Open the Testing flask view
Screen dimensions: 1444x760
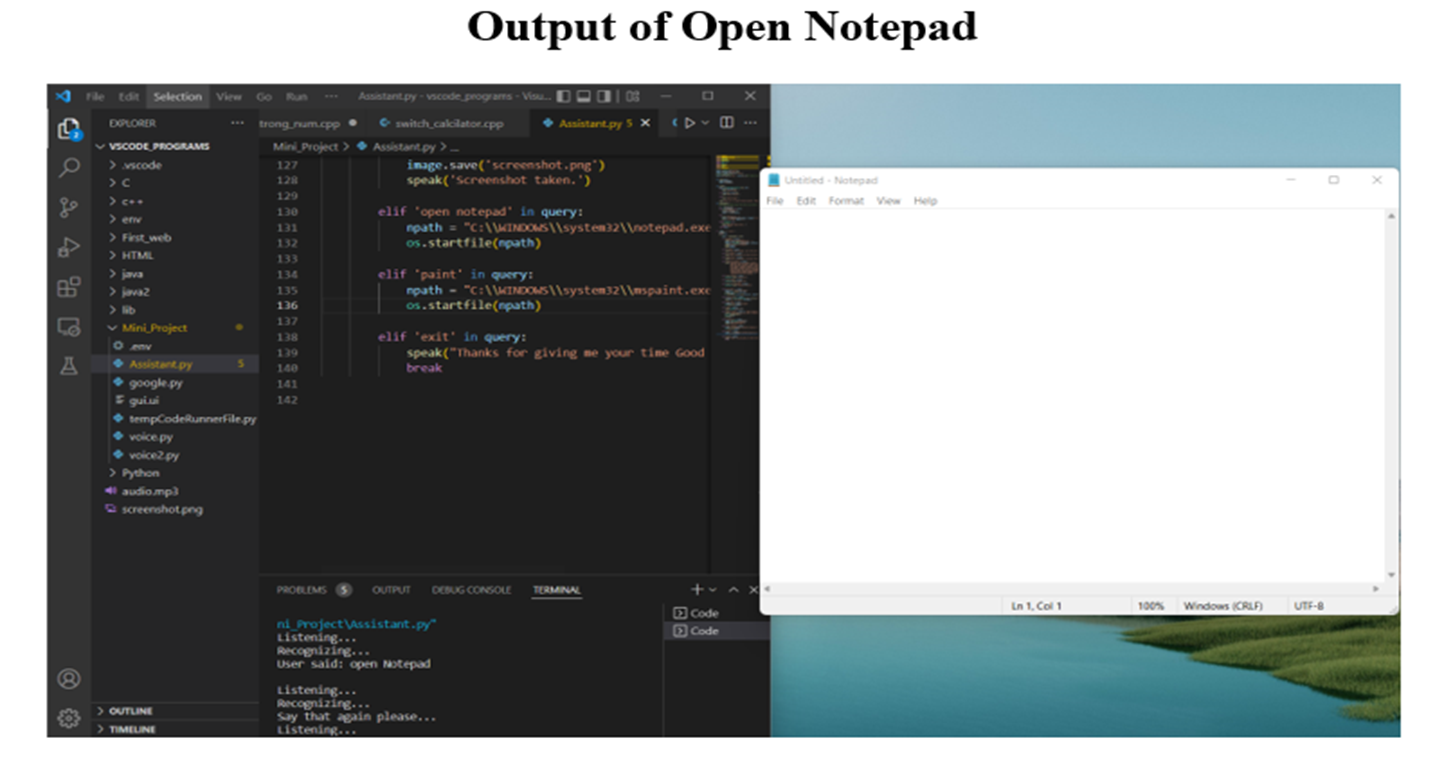(68, 366)
